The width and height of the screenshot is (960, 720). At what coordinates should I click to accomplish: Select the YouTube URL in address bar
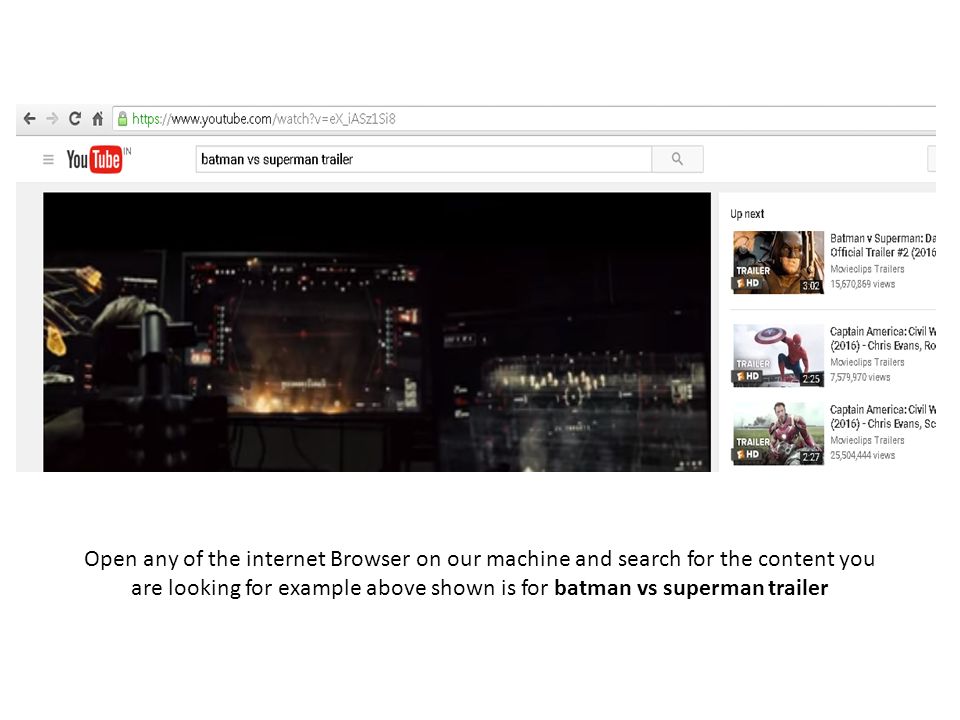(264, 119)
